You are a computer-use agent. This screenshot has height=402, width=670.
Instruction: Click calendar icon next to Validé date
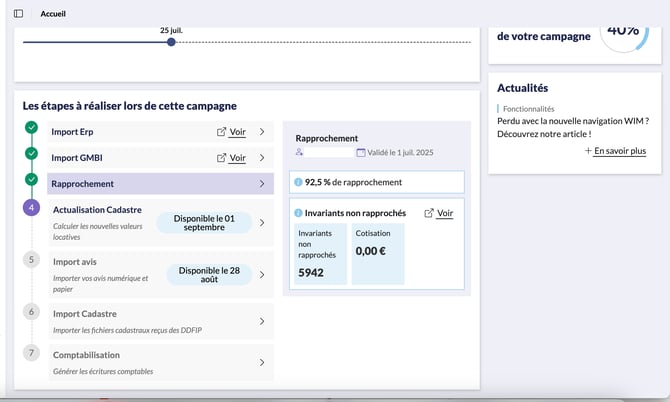[x=361, y=153]
